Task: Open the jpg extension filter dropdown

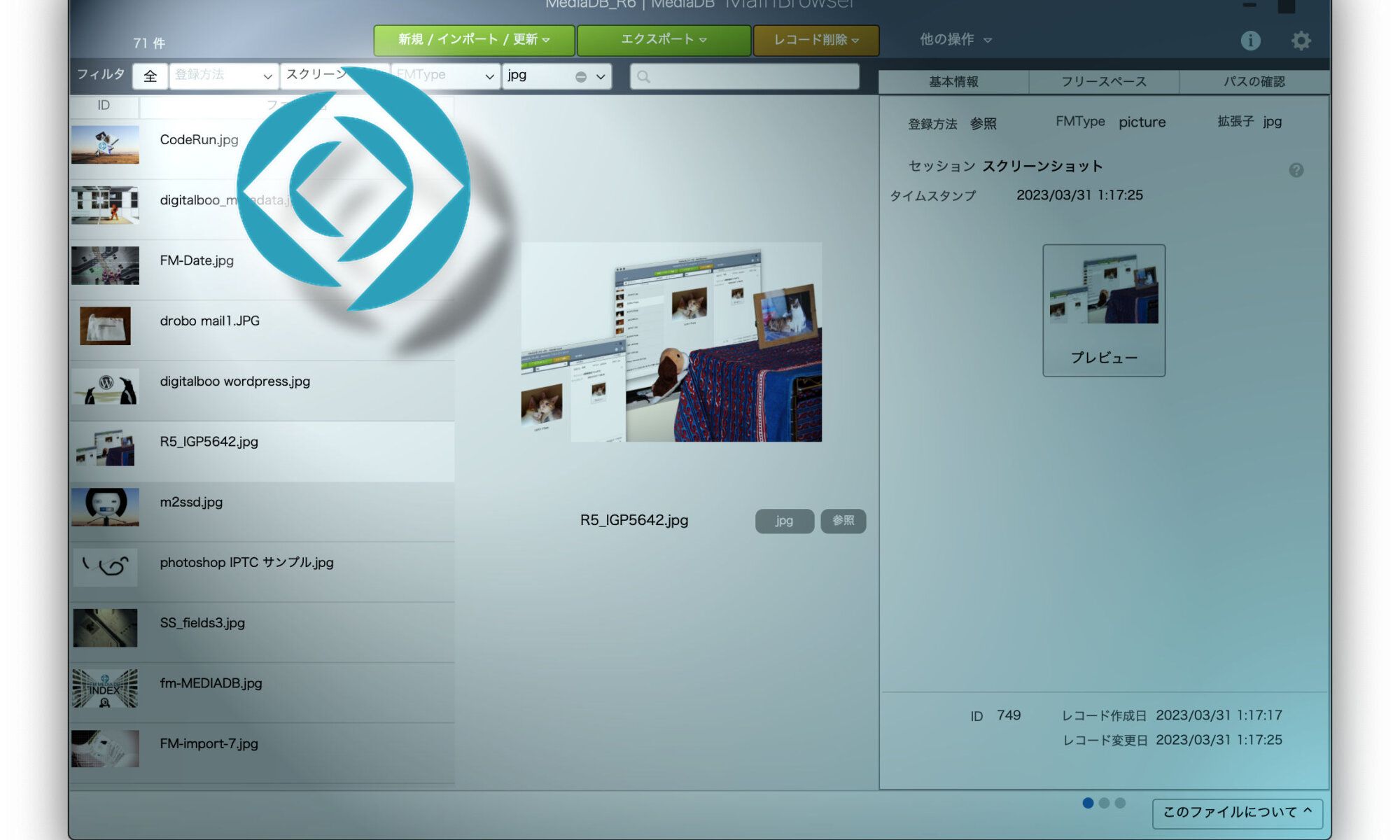Action: pos(556,76)
